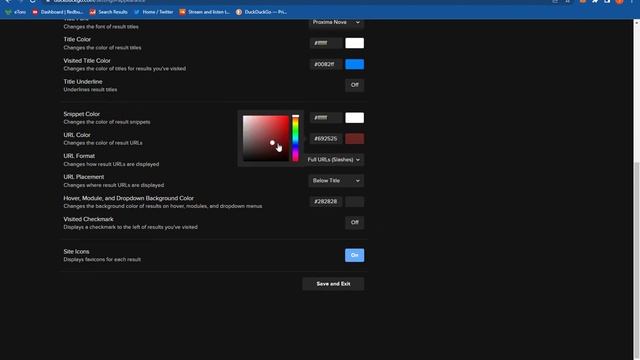Edit the Visited Title Color hex field
The height and width of the screenshot is (360, 640).
pyautogui.click(x=326, y=64)
